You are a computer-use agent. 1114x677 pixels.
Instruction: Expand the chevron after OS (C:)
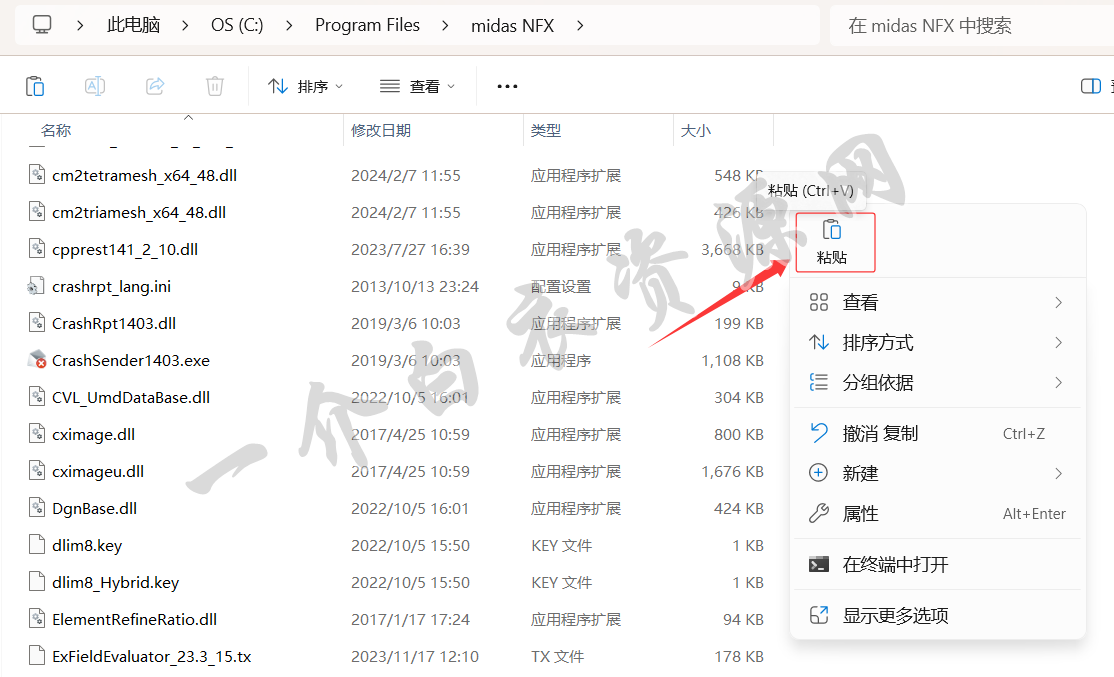click(x=289, y=26)
